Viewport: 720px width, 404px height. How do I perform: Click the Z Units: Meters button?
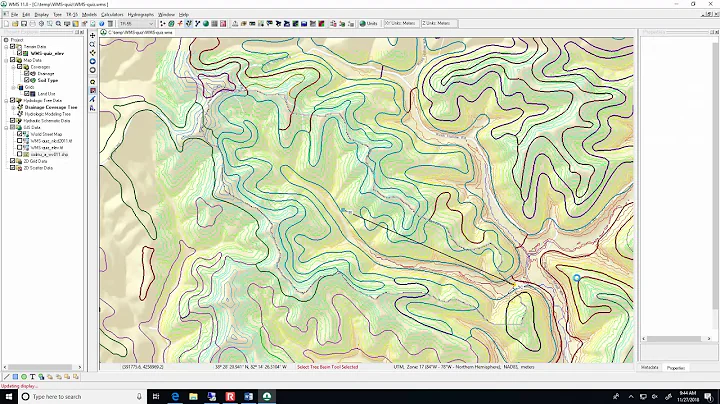pyautogui.click(x=439, y=23)
